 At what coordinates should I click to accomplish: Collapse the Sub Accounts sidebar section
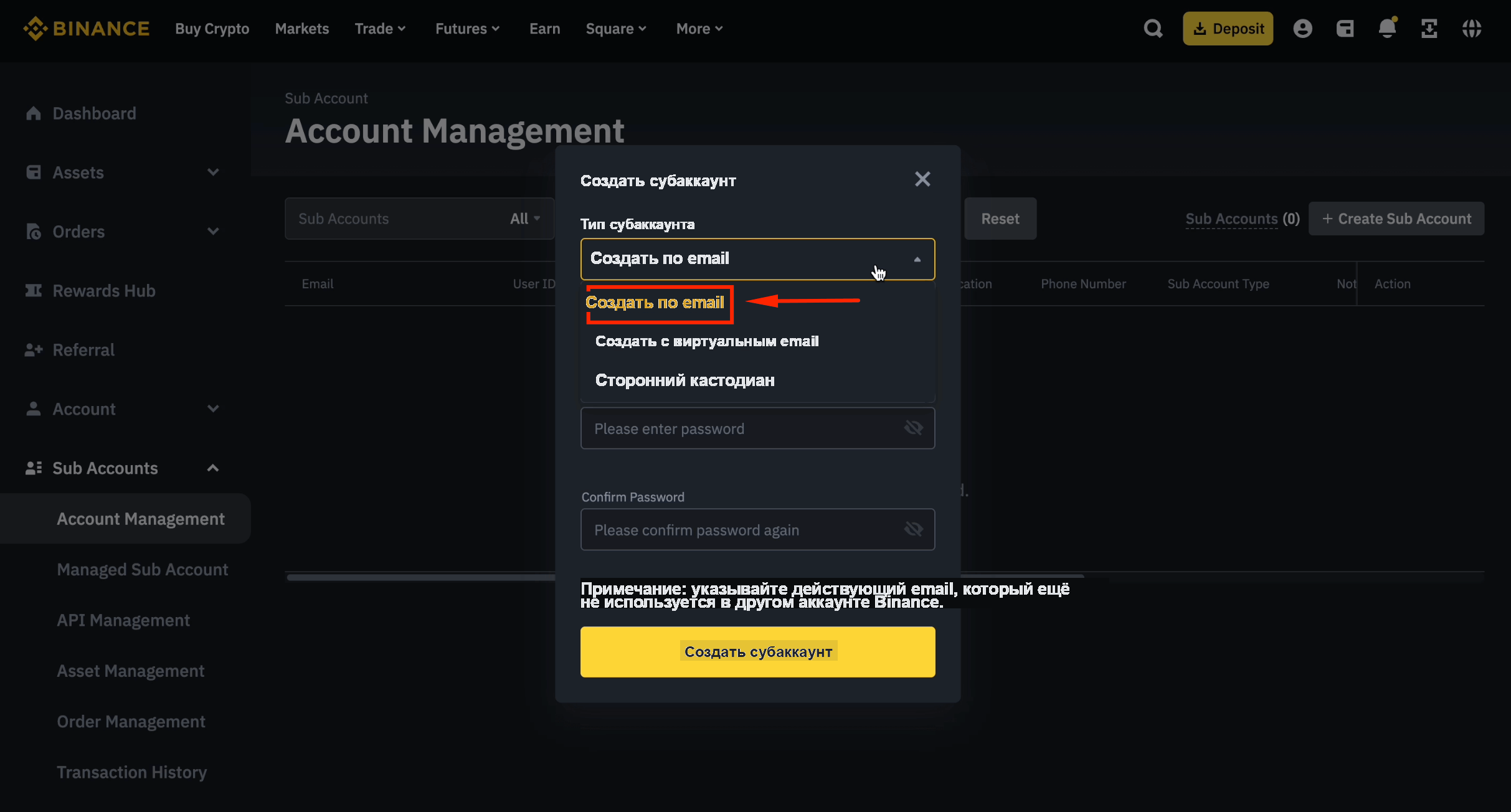click(x=213, y=468)
